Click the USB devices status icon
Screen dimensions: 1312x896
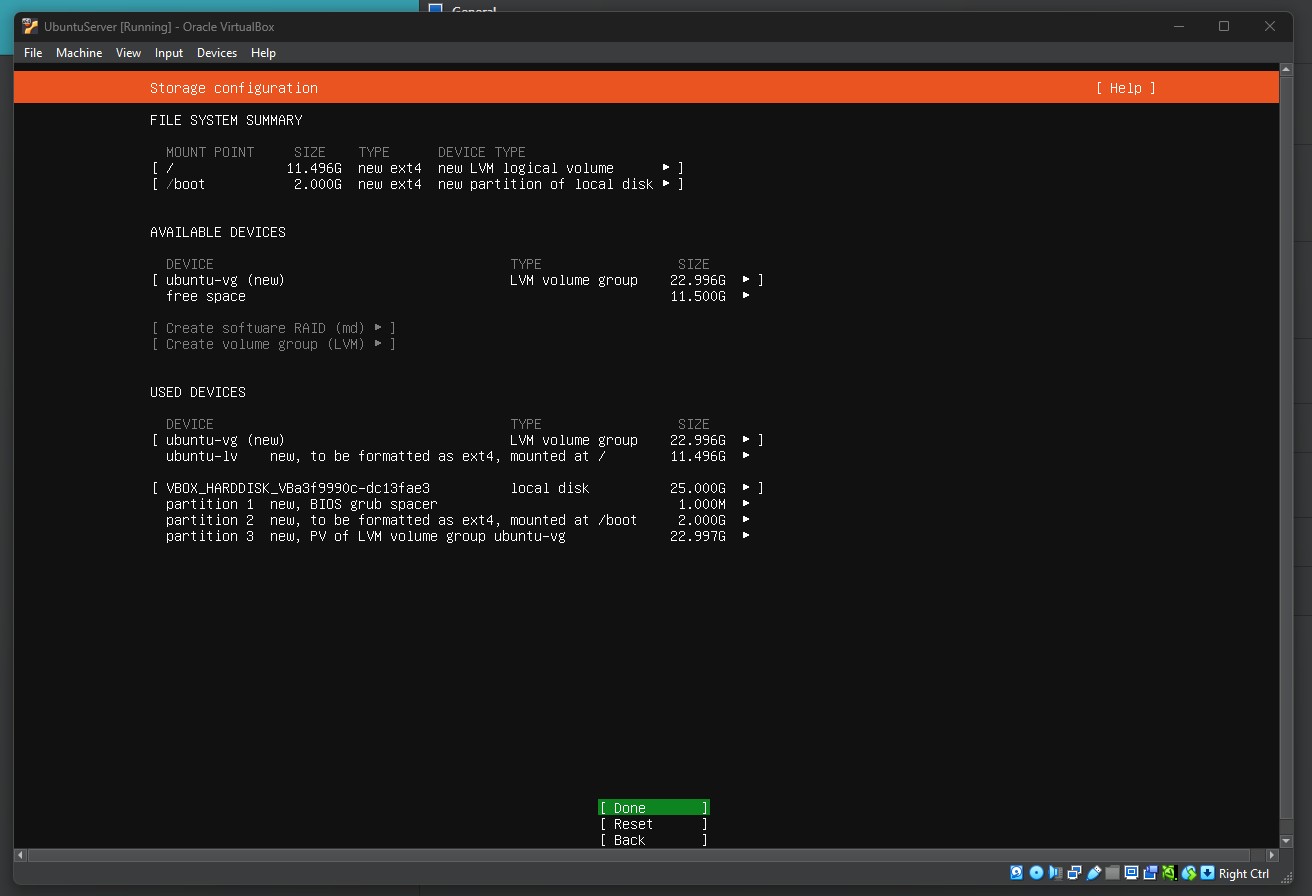point(1093,873)
